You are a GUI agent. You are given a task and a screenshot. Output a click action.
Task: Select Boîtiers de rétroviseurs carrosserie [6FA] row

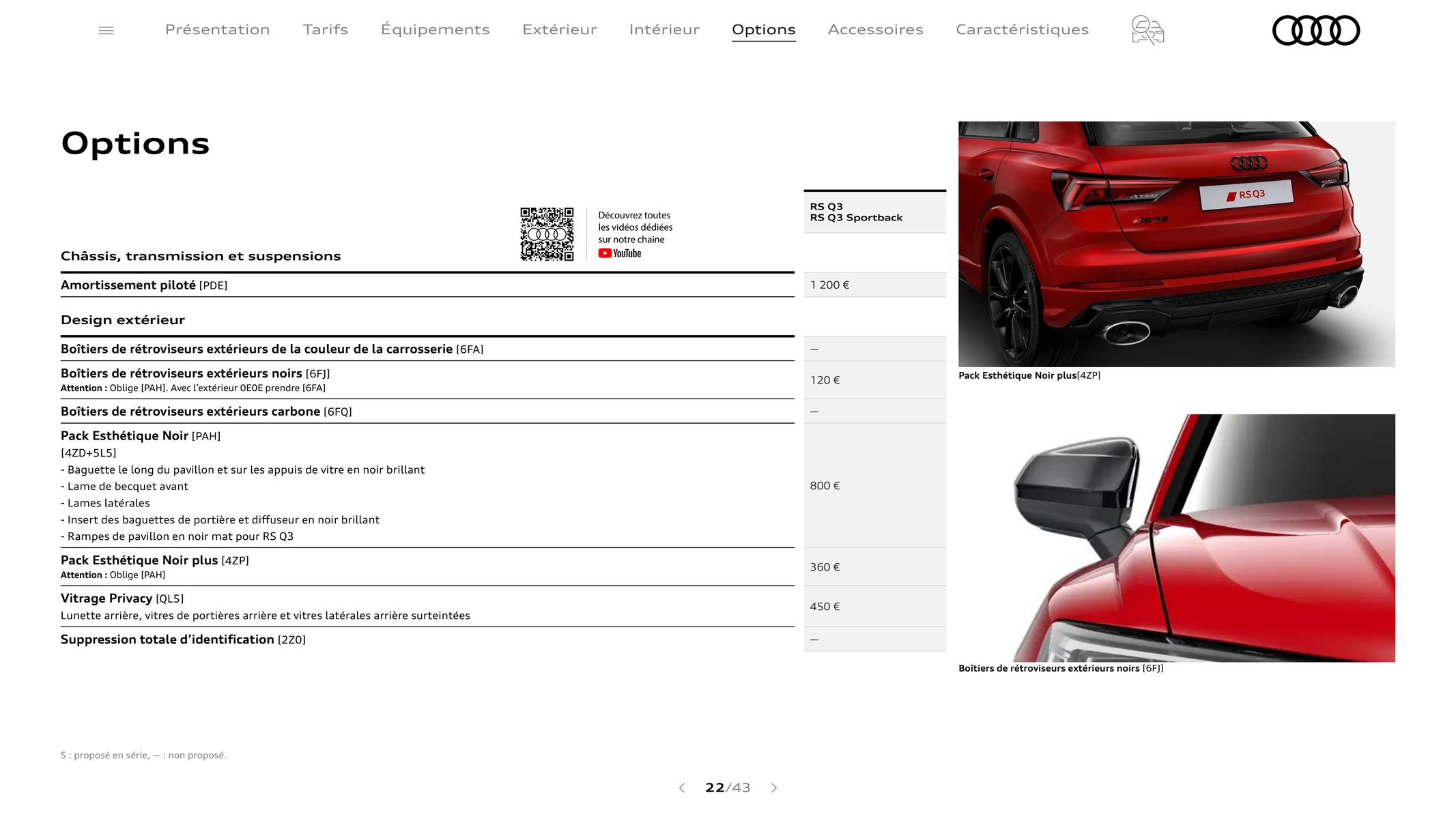pyautogui.click(x=427, y=349)
